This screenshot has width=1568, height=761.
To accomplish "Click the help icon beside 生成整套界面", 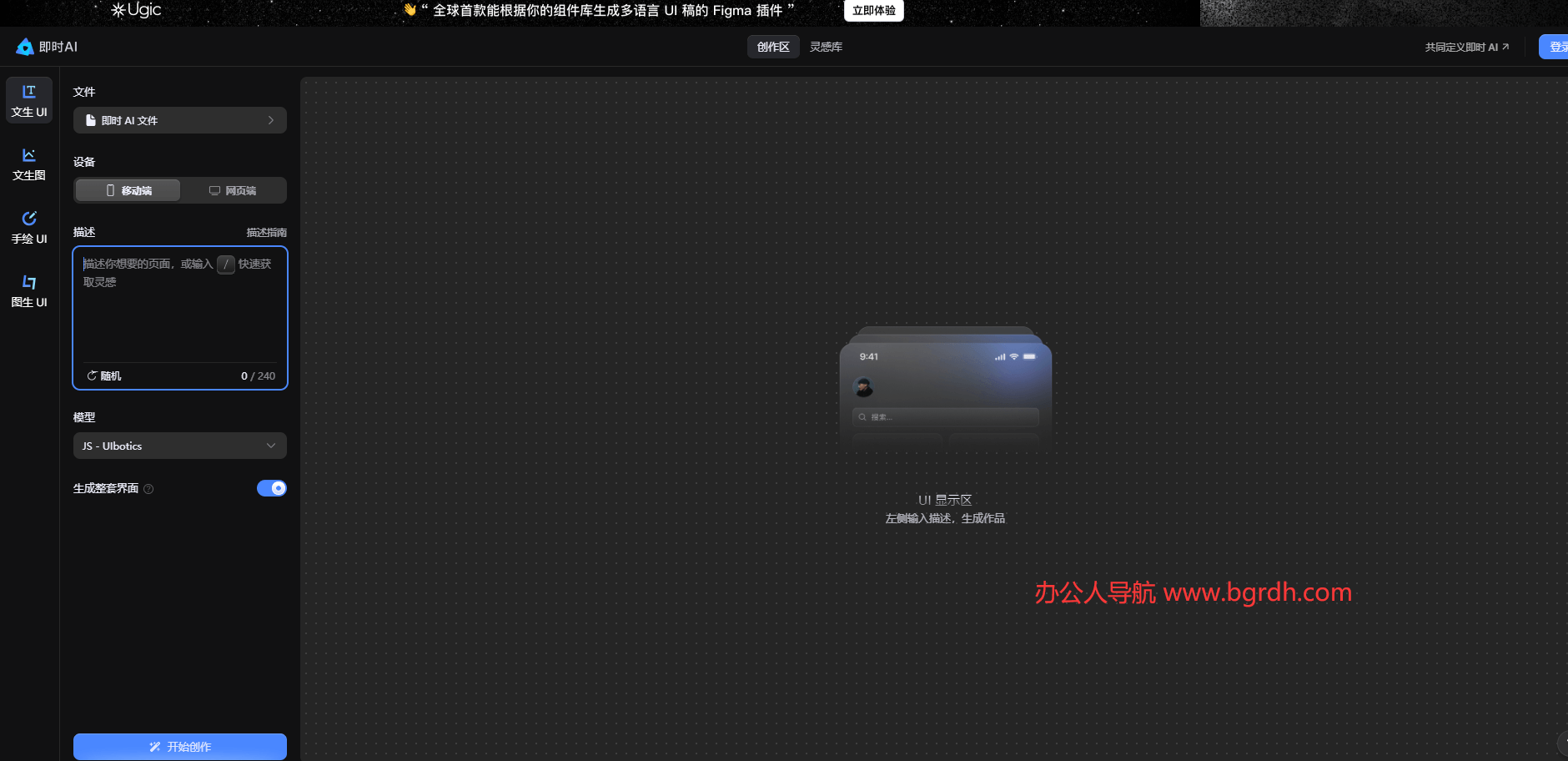I will 148,489.
